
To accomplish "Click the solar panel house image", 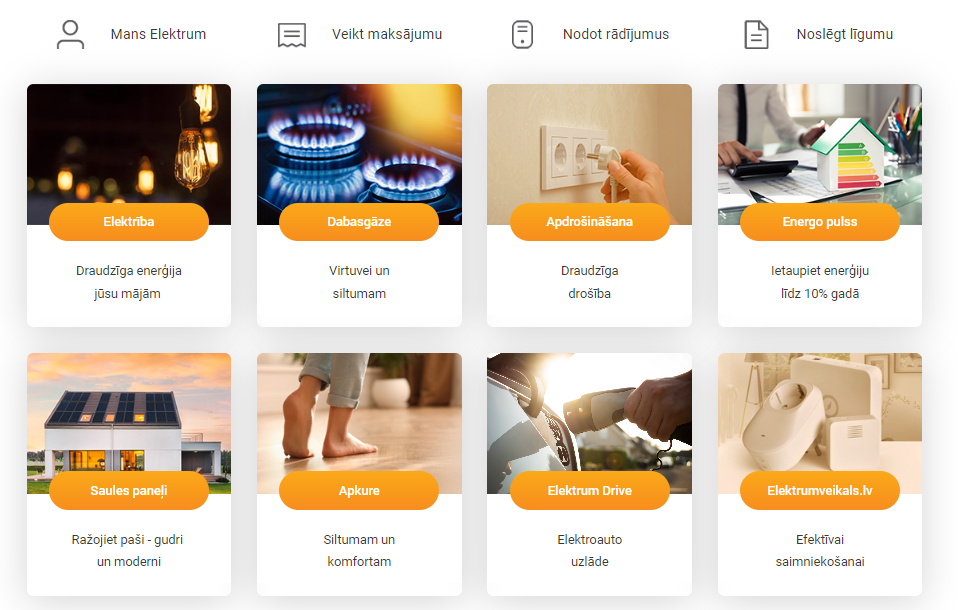I will click(x=129, y=416).
